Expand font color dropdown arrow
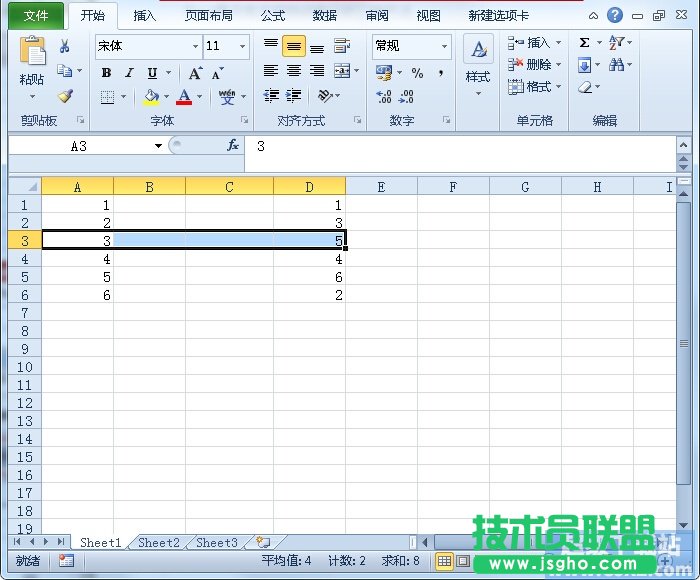Image resolution: width=700 pixels, height=580 pixels. click(x=200, y=97)
